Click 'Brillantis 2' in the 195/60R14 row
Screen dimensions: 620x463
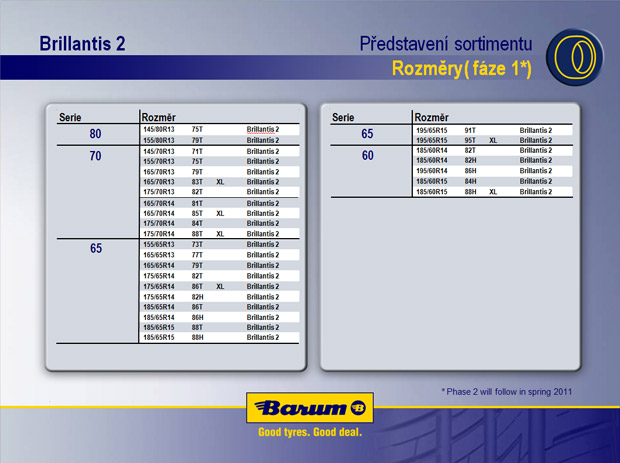coord(536,171)
